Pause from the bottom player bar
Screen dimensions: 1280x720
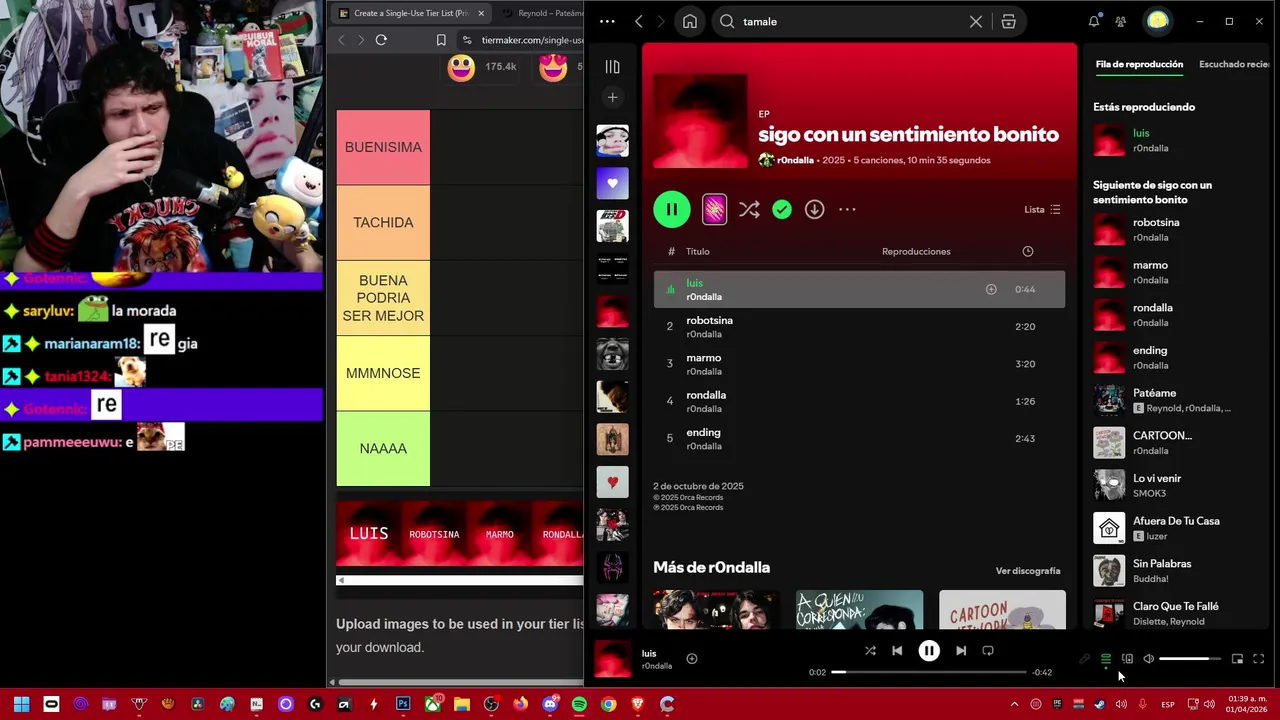pos(929,651)
